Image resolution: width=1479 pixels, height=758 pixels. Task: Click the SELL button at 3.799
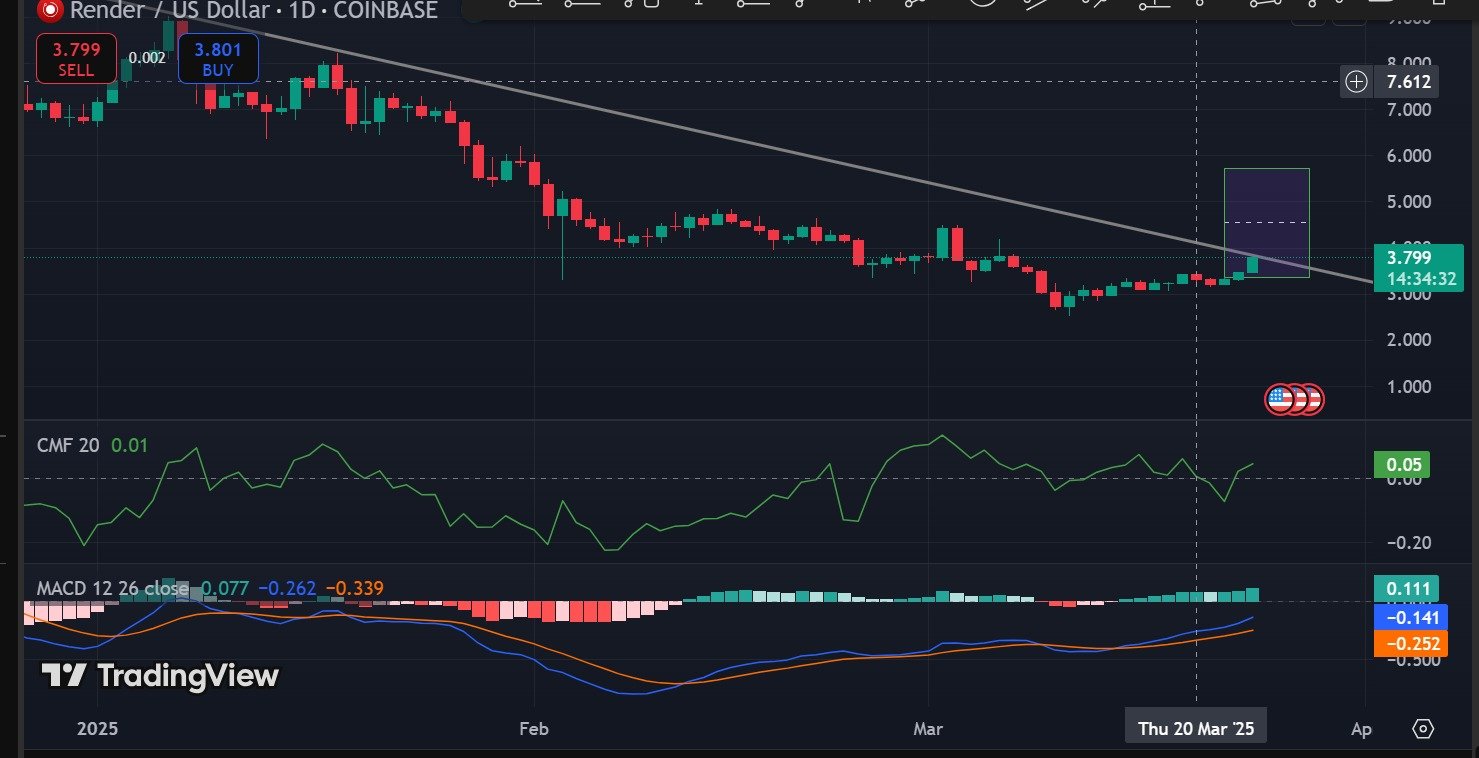(76, 58)
